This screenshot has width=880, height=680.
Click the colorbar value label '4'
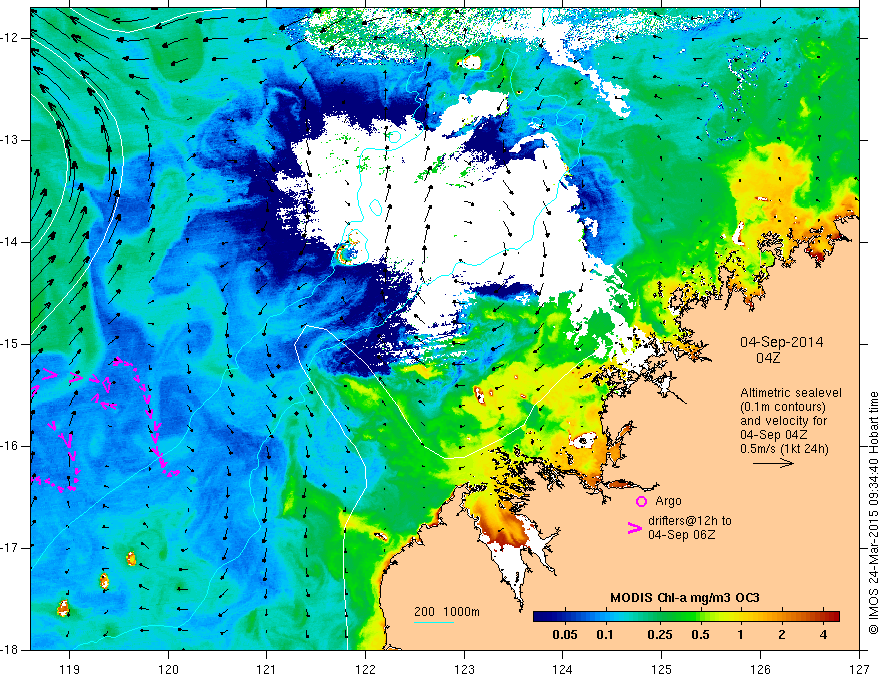pyautogui.click(x=823, y=635)
